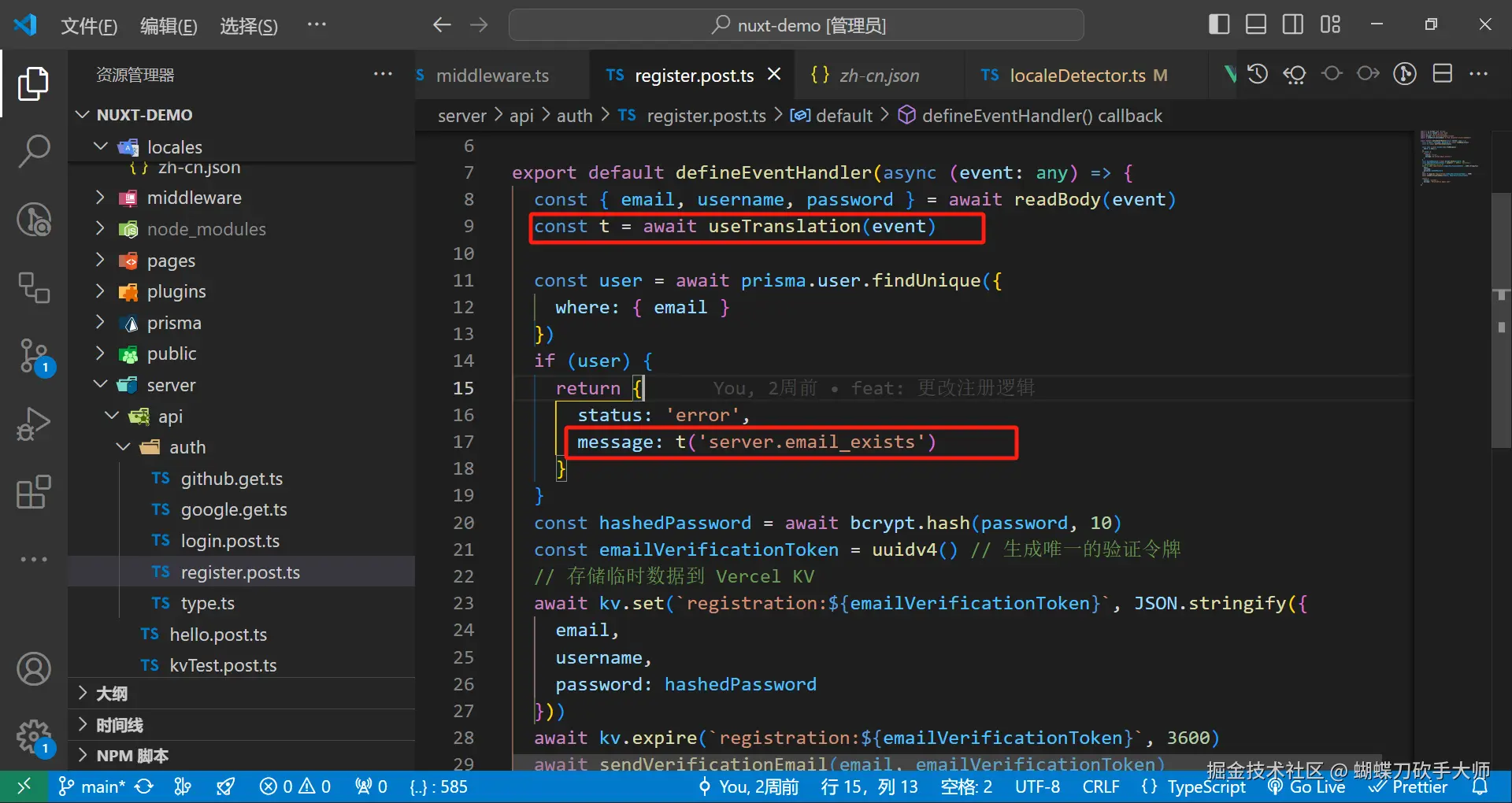1512x803 pixels.
Task: Toggle the primary side bar layout button
Action: [x=1218, y=24]
